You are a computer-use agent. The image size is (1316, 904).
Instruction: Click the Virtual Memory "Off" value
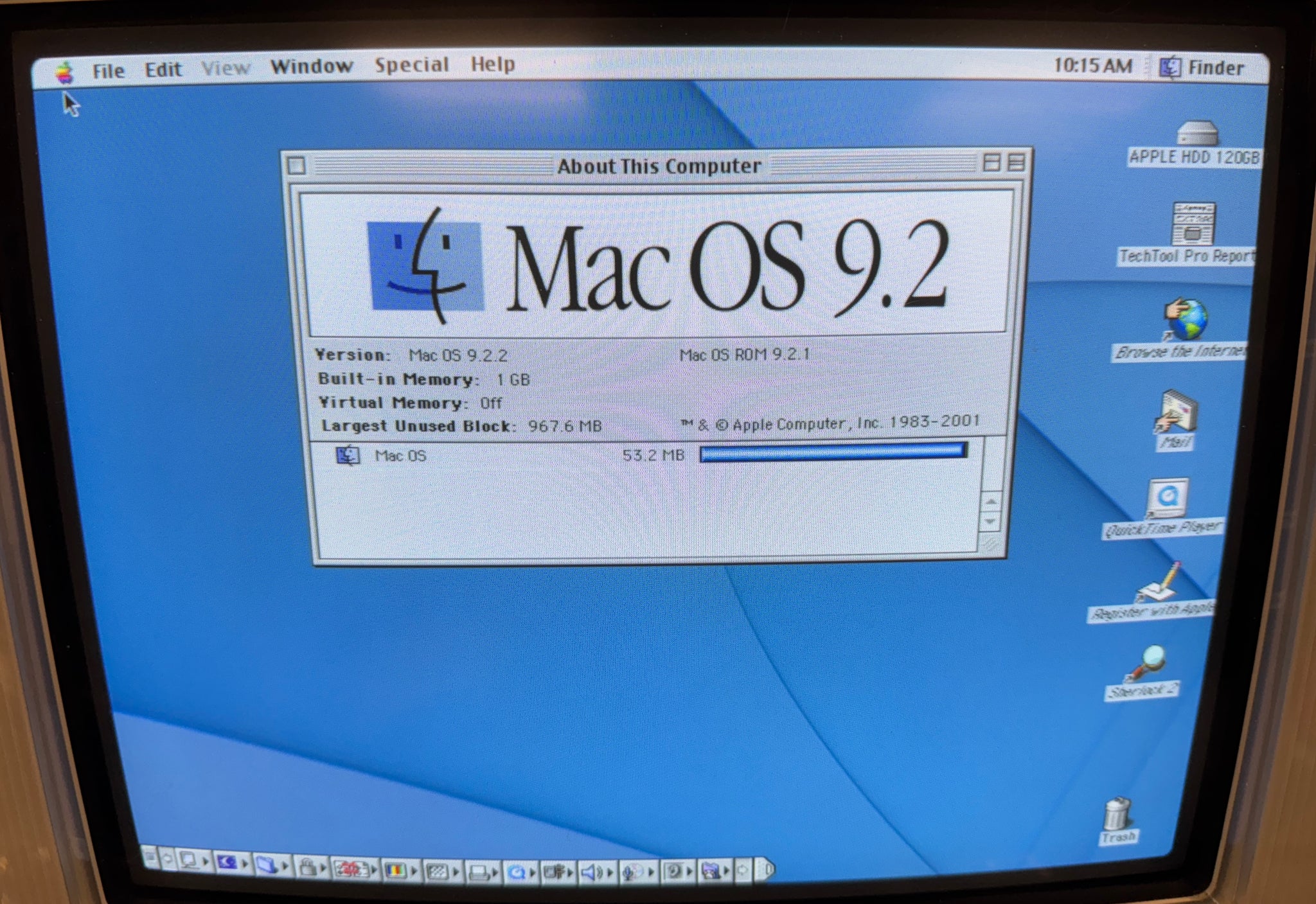(491, 403)
